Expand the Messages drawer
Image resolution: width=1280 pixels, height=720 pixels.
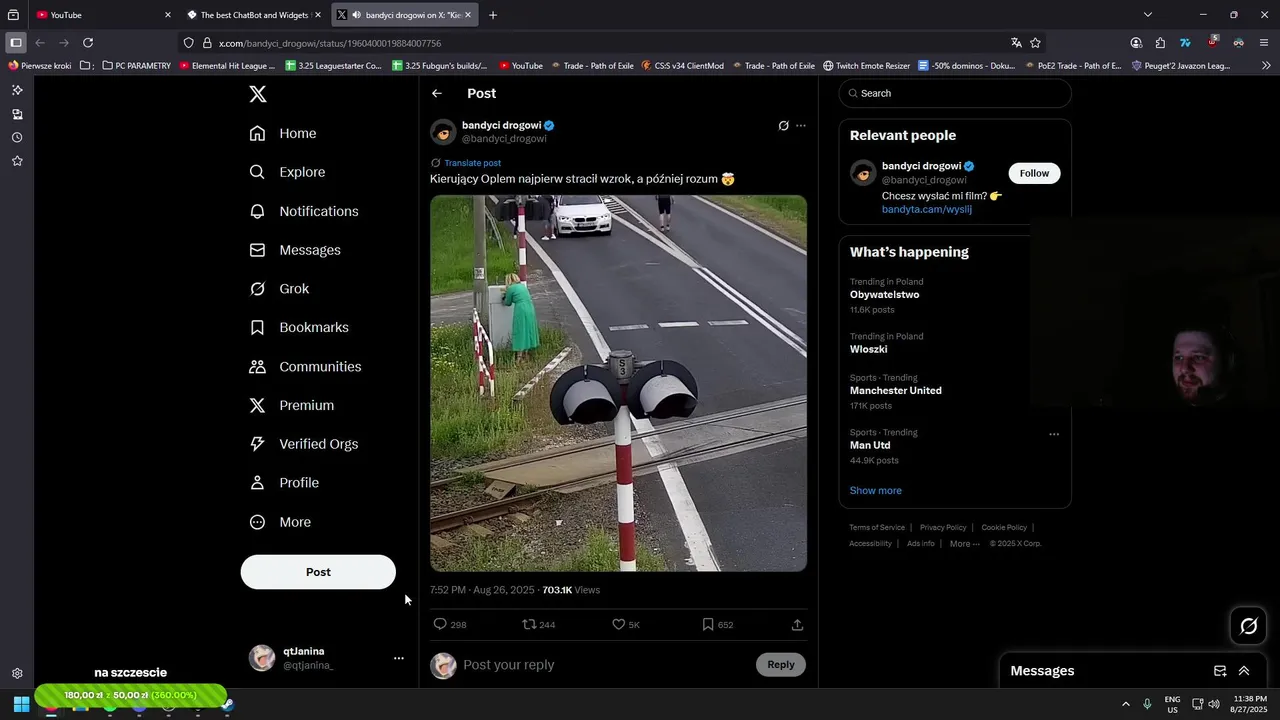(1244, 671)
